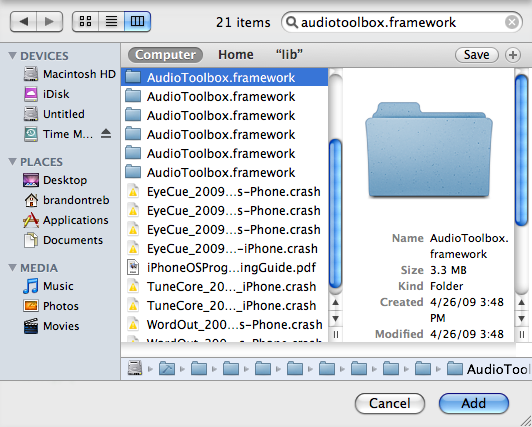Save the current search
The image size is (532, 427).
[477, 55]
